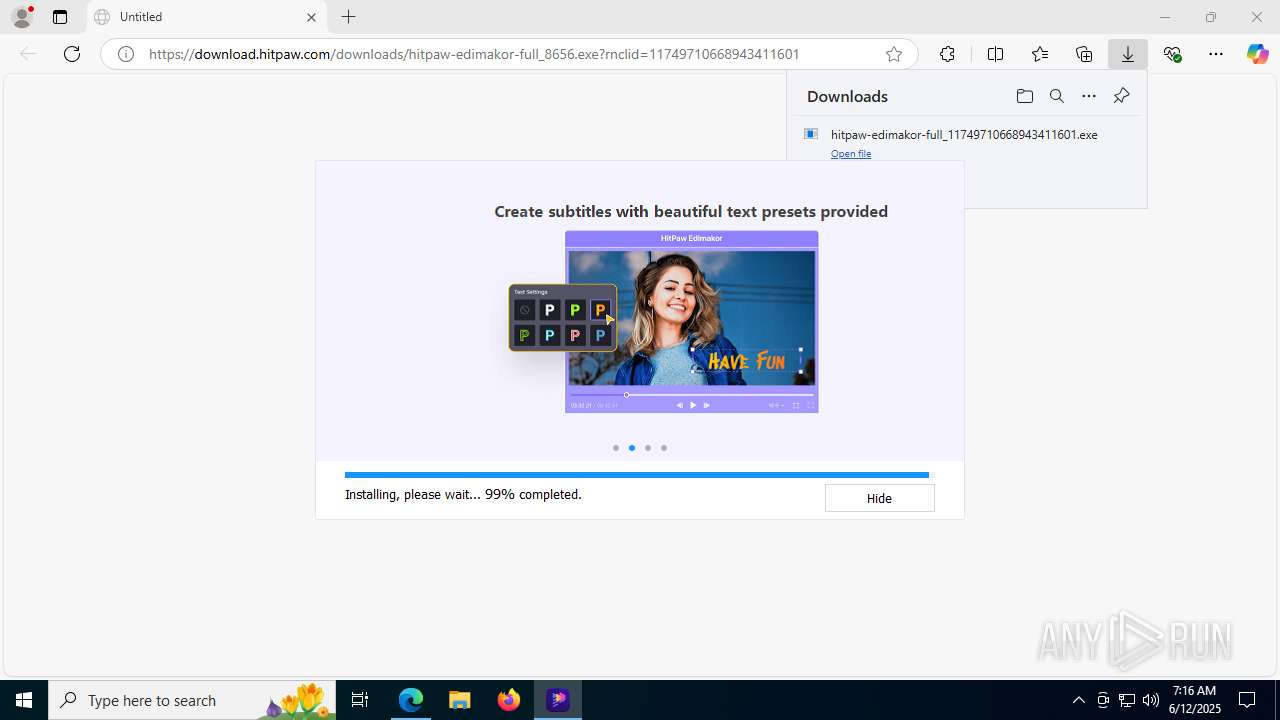Viewport: 1280px width, 720px height.
Task: Open more options in Downloads panel
Action: point(1089,96)
